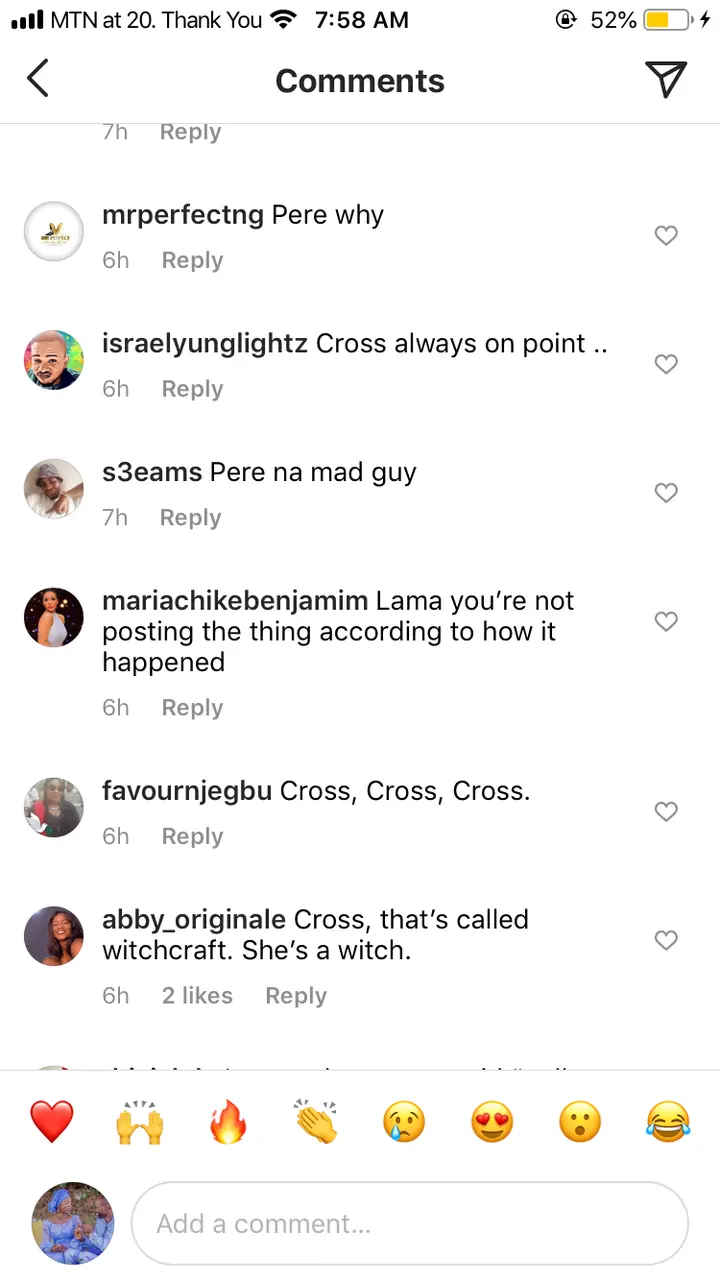Select the crying face emoji
The height and width of the screenshot is (1280, 720).
(x=404, y=1122)
